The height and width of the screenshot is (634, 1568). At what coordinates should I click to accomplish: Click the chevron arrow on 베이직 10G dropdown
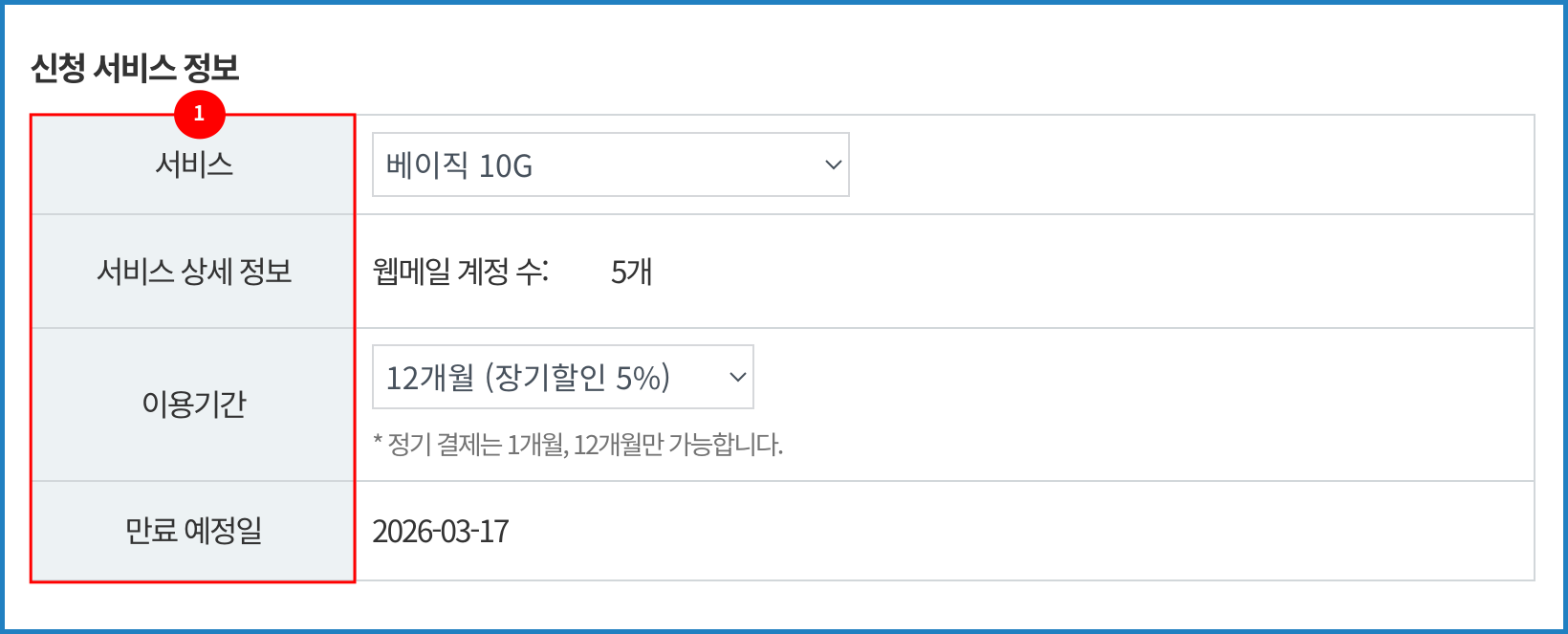coord(833,165)
